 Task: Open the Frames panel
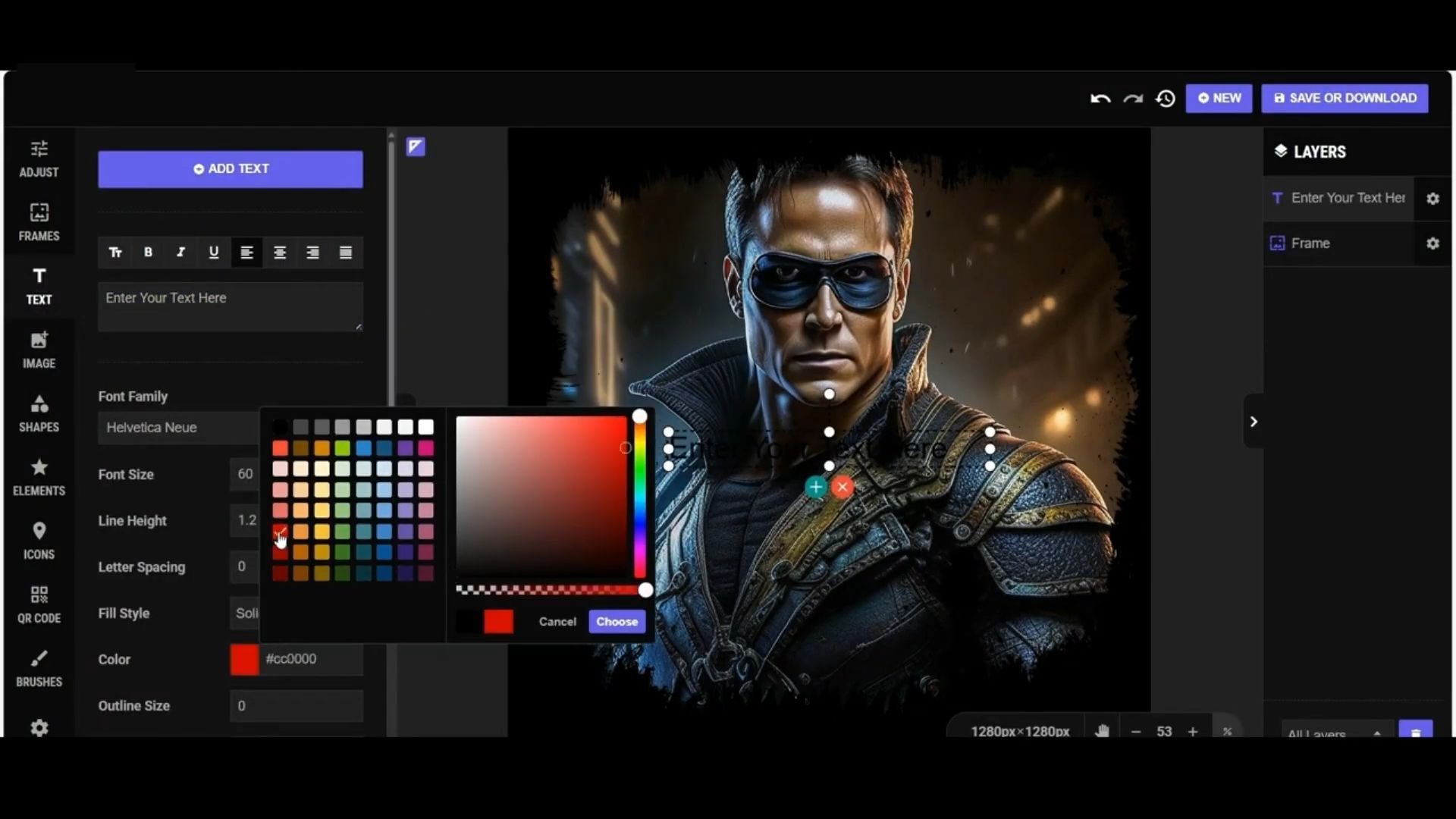[39, 222]
